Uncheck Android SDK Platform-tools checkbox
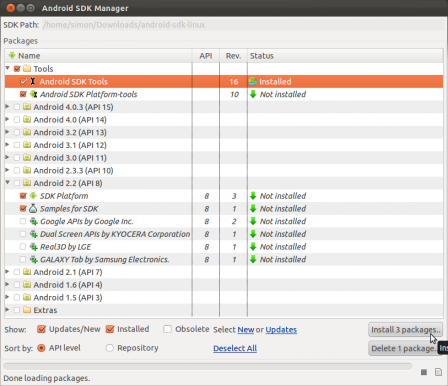 click(x=23, y=94)
